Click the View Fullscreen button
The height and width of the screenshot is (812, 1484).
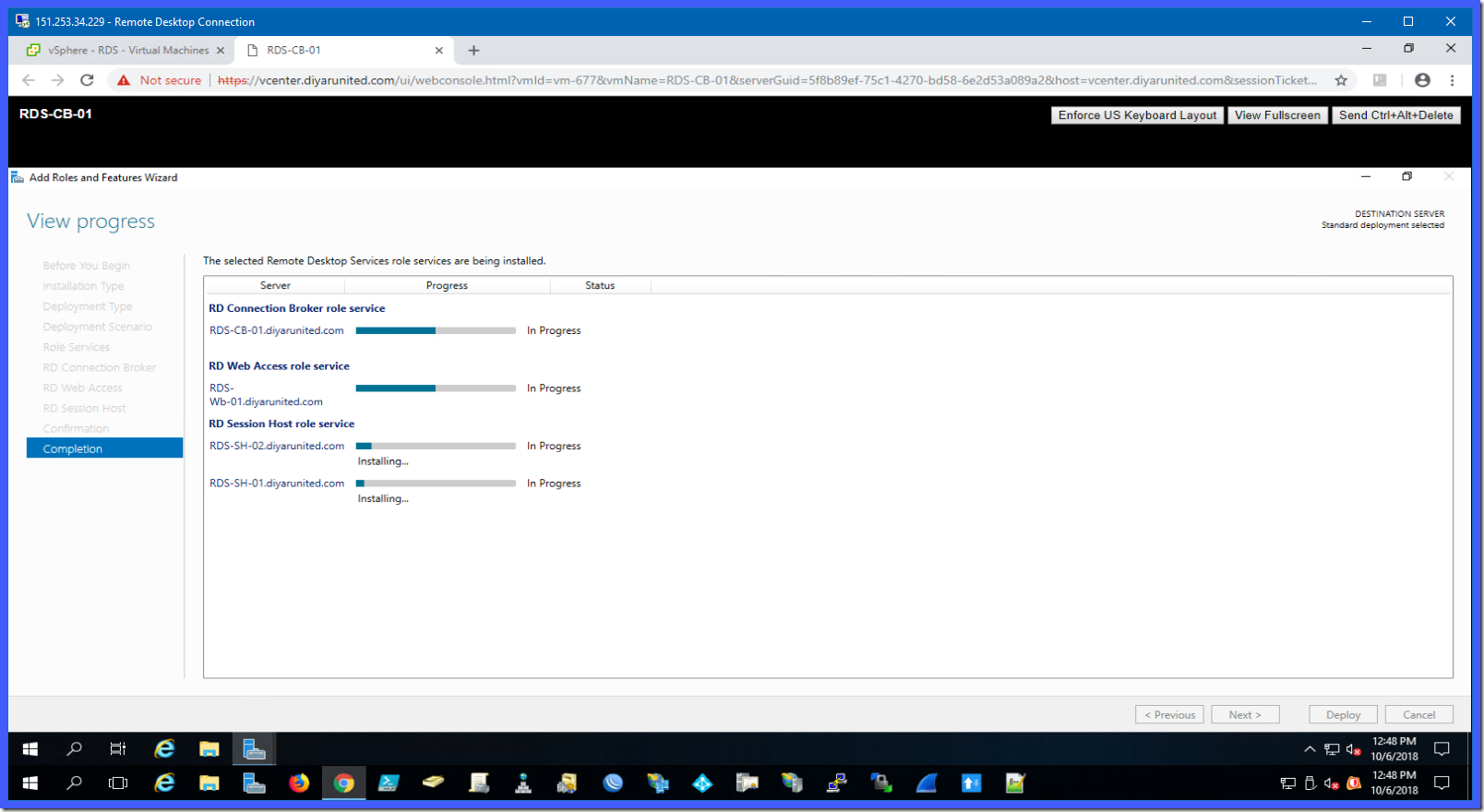pos(1277,115)
